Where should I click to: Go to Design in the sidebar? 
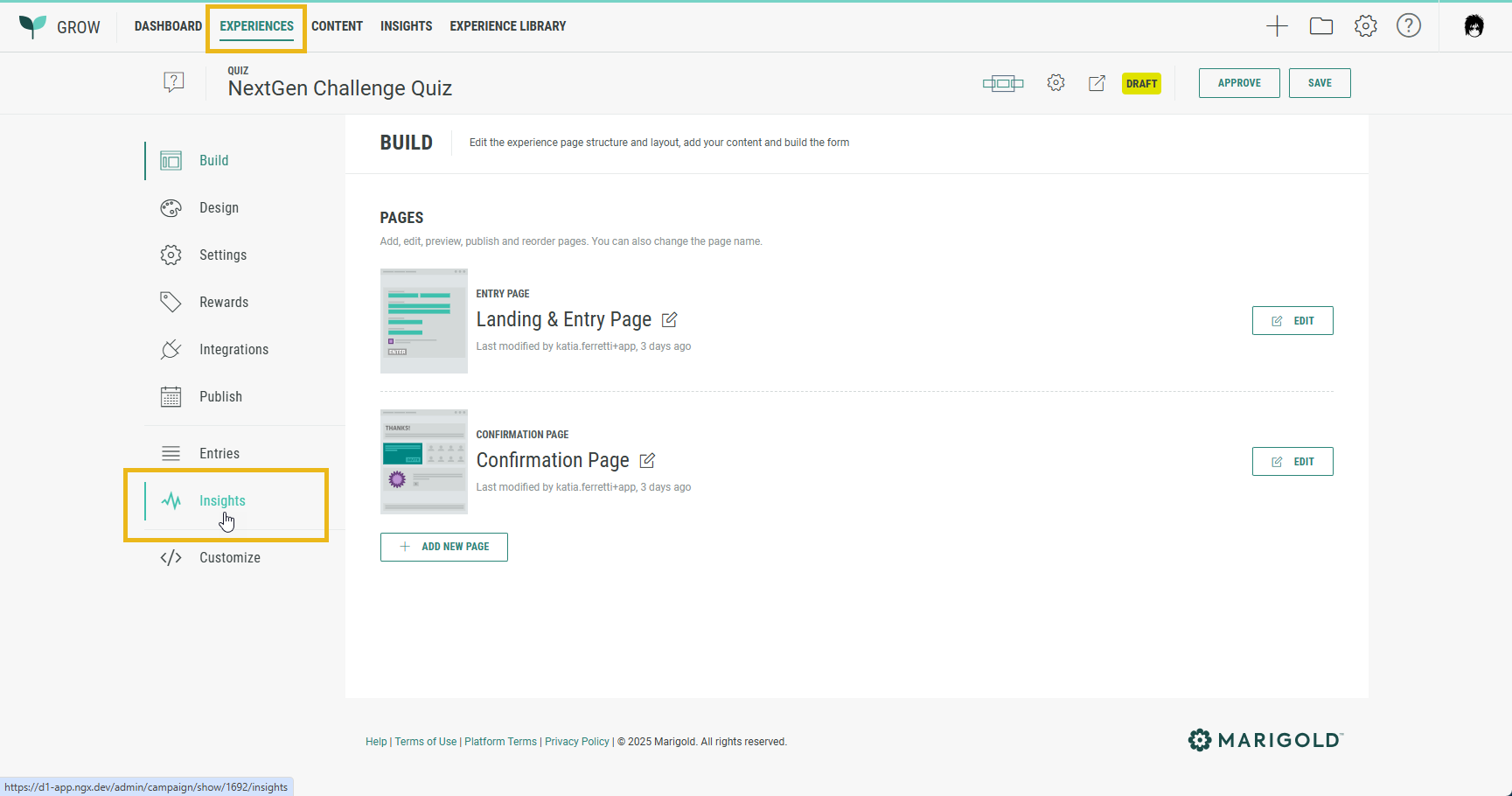tap(219, 208)
